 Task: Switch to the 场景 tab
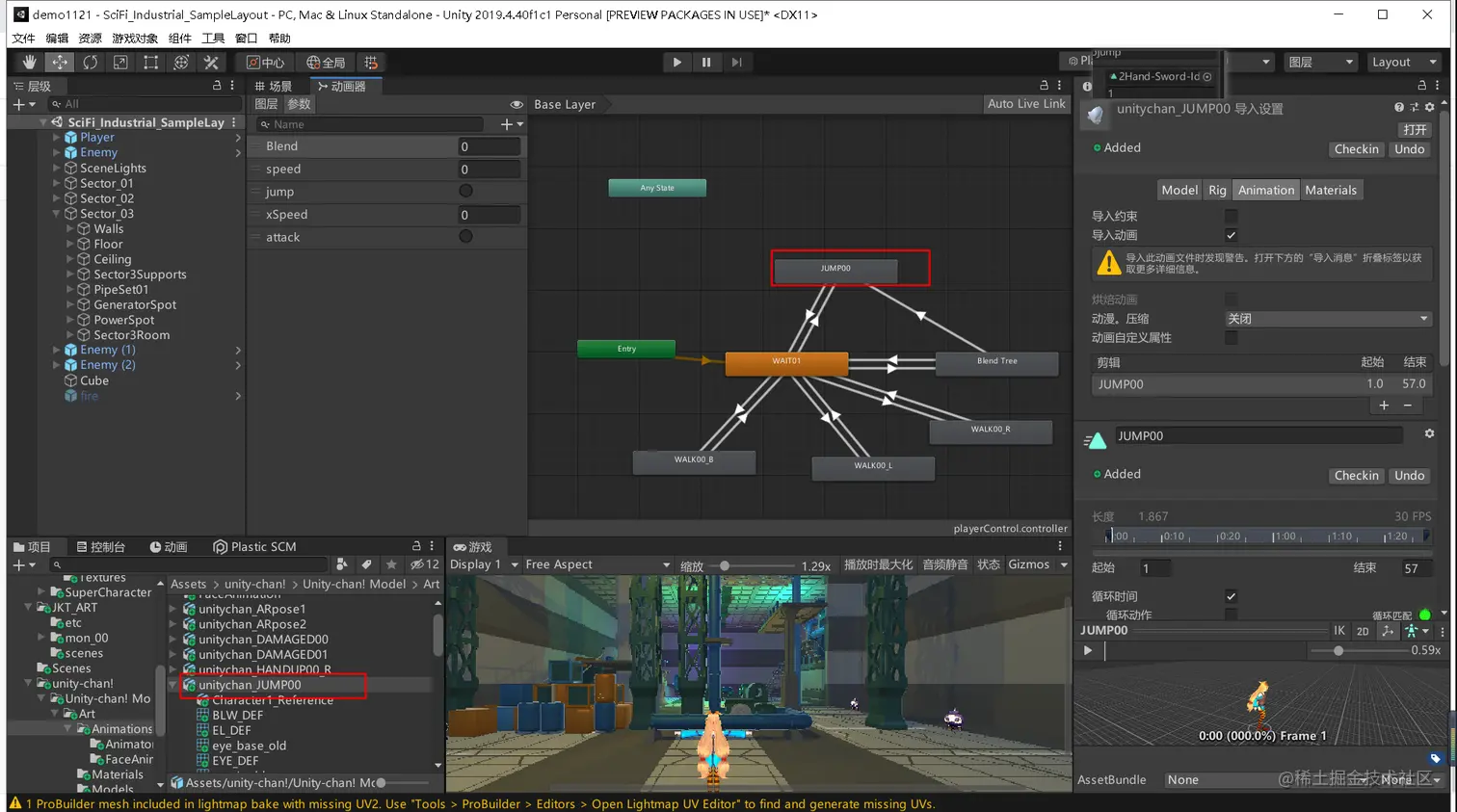[x=274, y=86]
